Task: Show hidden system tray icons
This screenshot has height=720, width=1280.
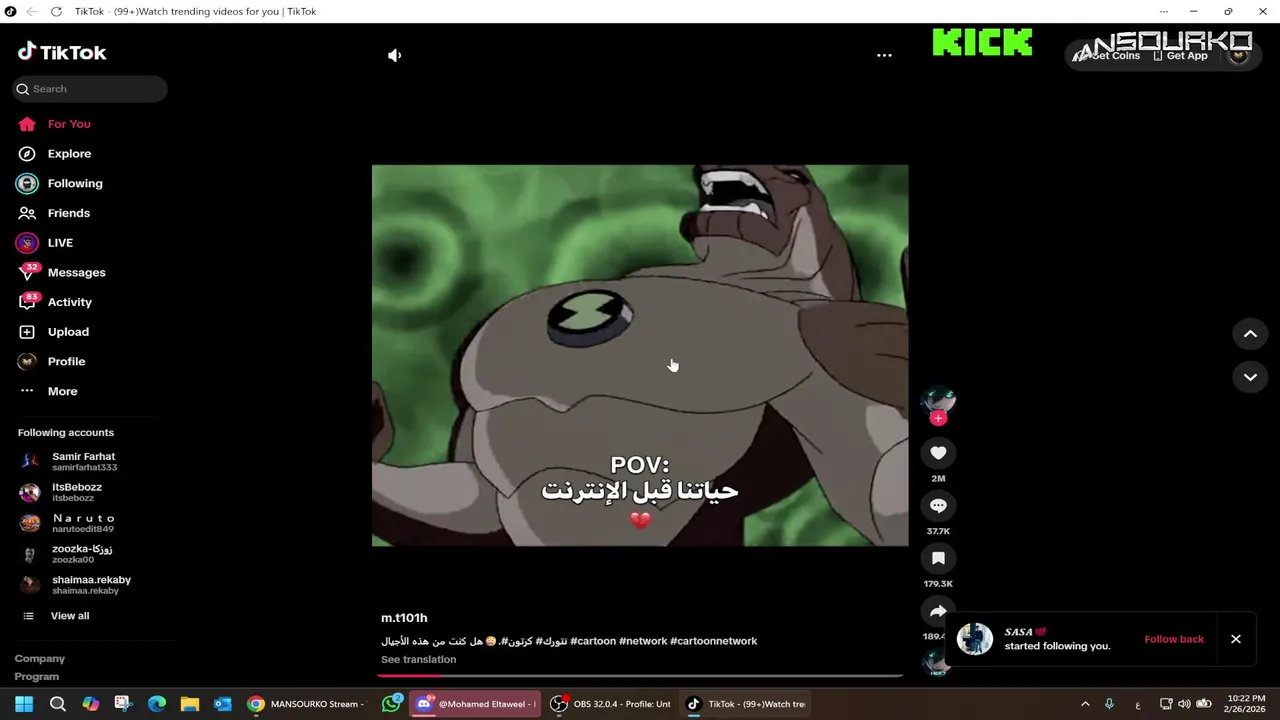Action: (1085, 704)
